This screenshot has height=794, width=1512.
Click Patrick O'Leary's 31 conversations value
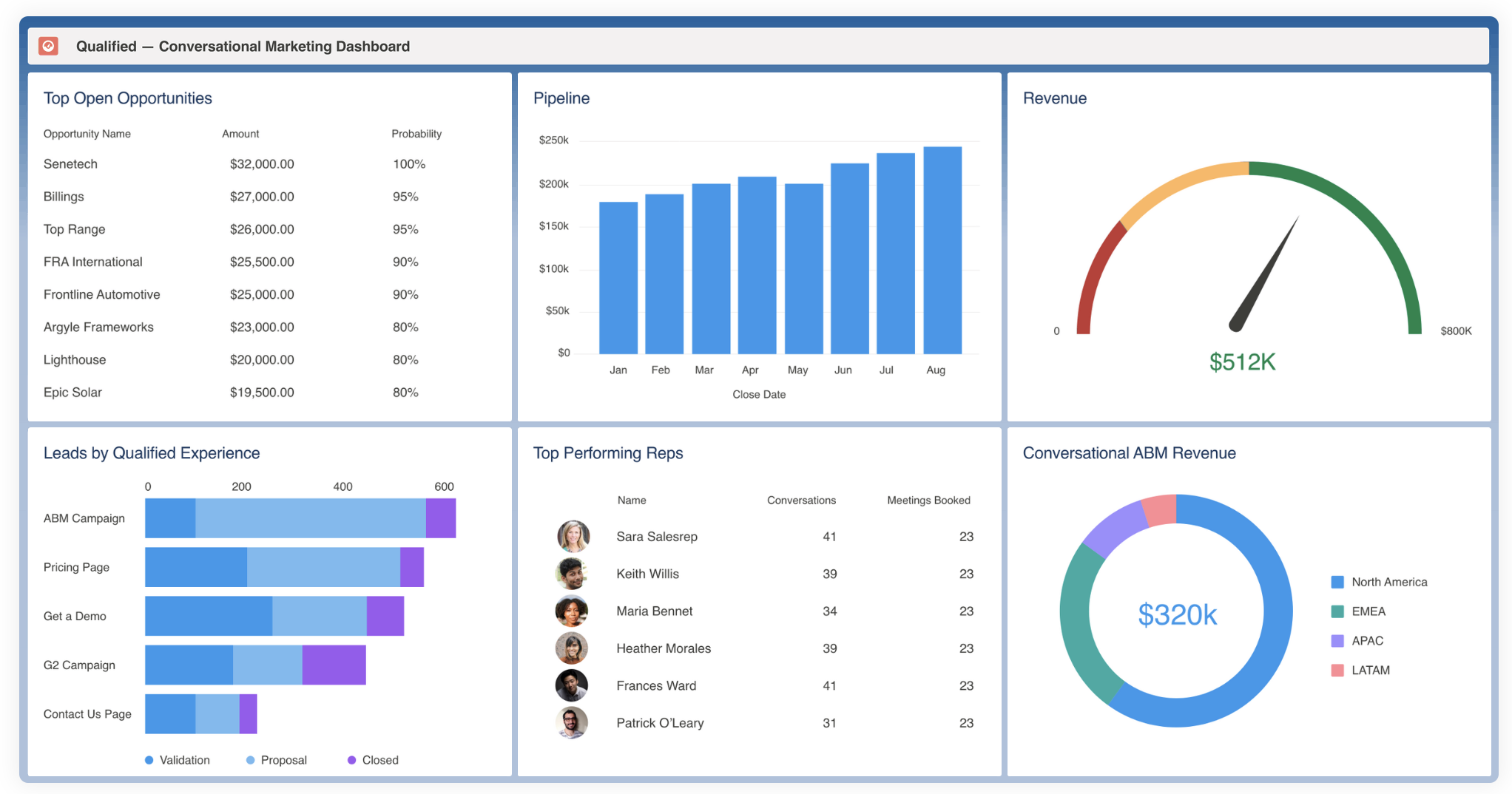click(x=829, y=723)
